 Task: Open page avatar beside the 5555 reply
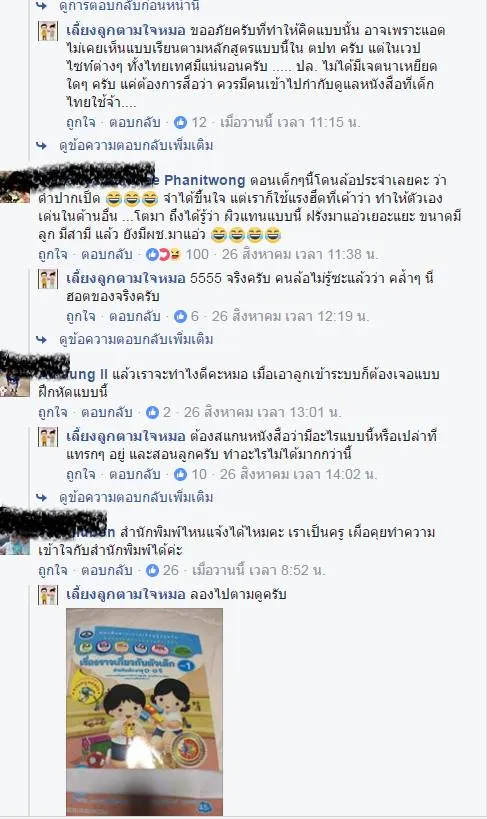(48, 279)
